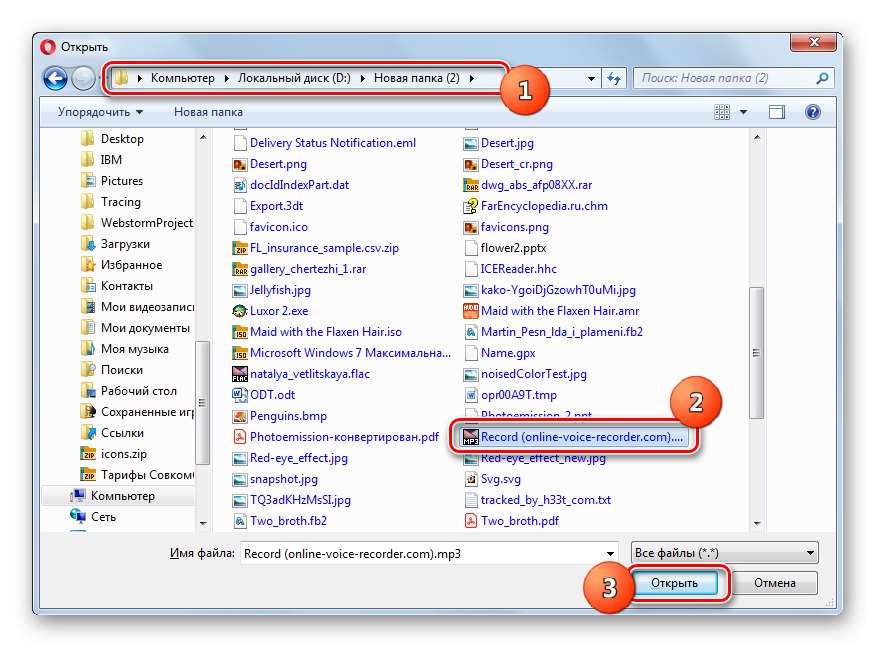Click the ODT.odt document icon
Screen dimensions: 876x648
(x=240, y=396)
